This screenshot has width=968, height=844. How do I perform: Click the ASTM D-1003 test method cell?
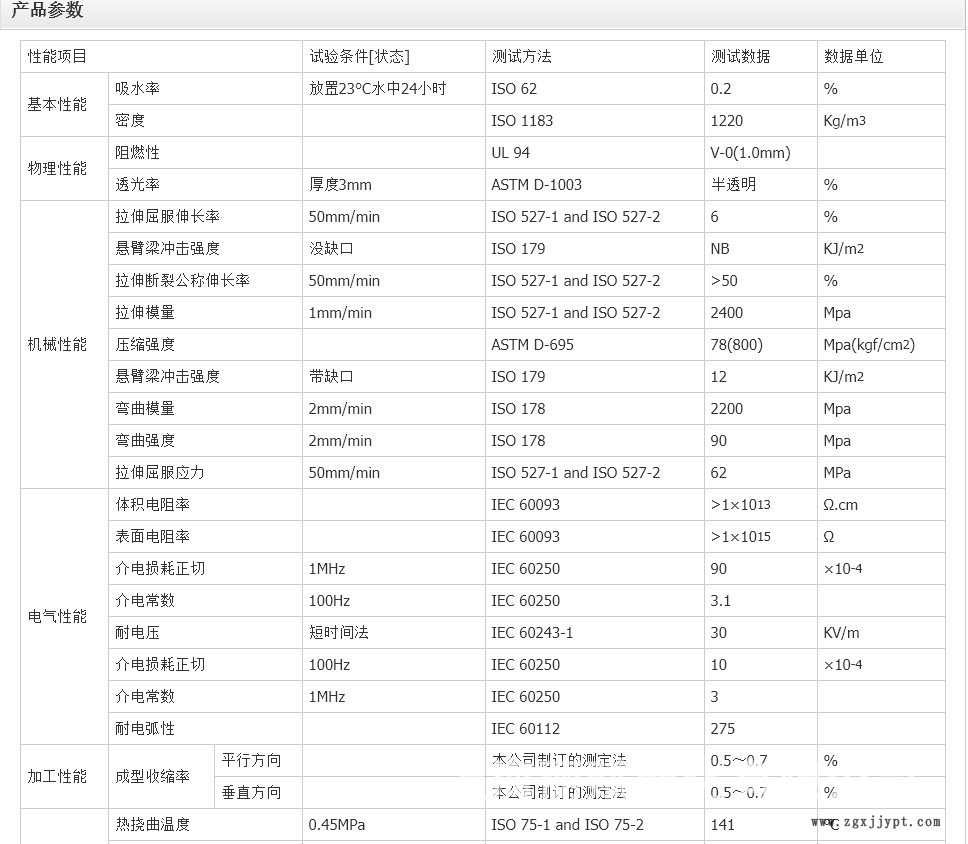click(537, 185)
